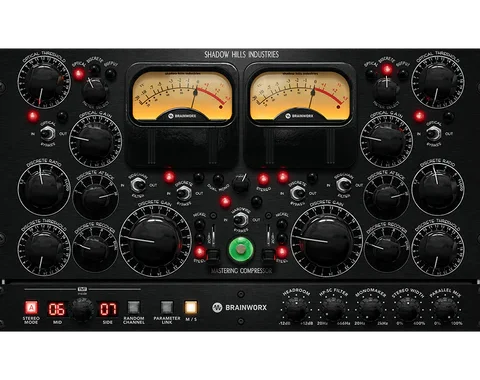Click the lit LED above right Optical Bypass IN
Viewport: 480px width, 380px height.
click(419, 116)
